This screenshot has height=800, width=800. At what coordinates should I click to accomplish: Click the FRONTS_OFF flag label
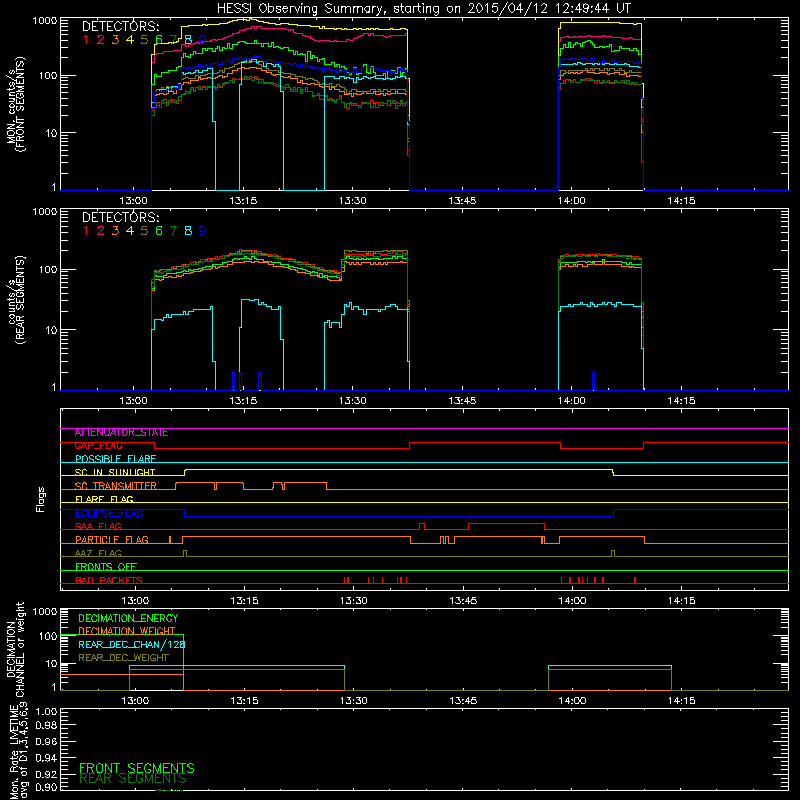[106, 567]
